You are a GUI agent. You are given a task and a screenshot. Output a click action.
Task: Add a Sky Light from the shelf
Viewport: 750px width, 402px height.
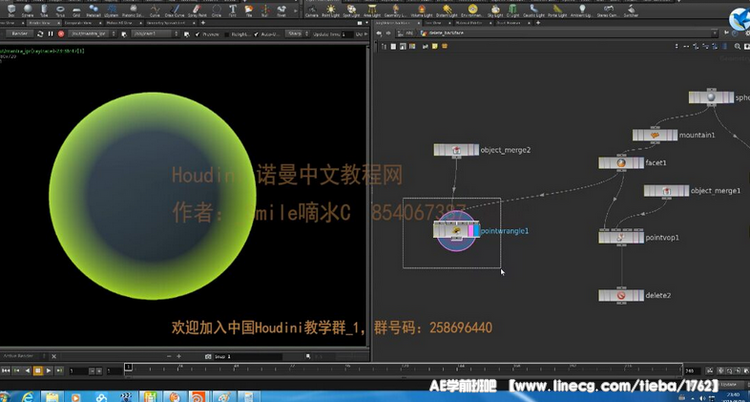click(496, 10)
